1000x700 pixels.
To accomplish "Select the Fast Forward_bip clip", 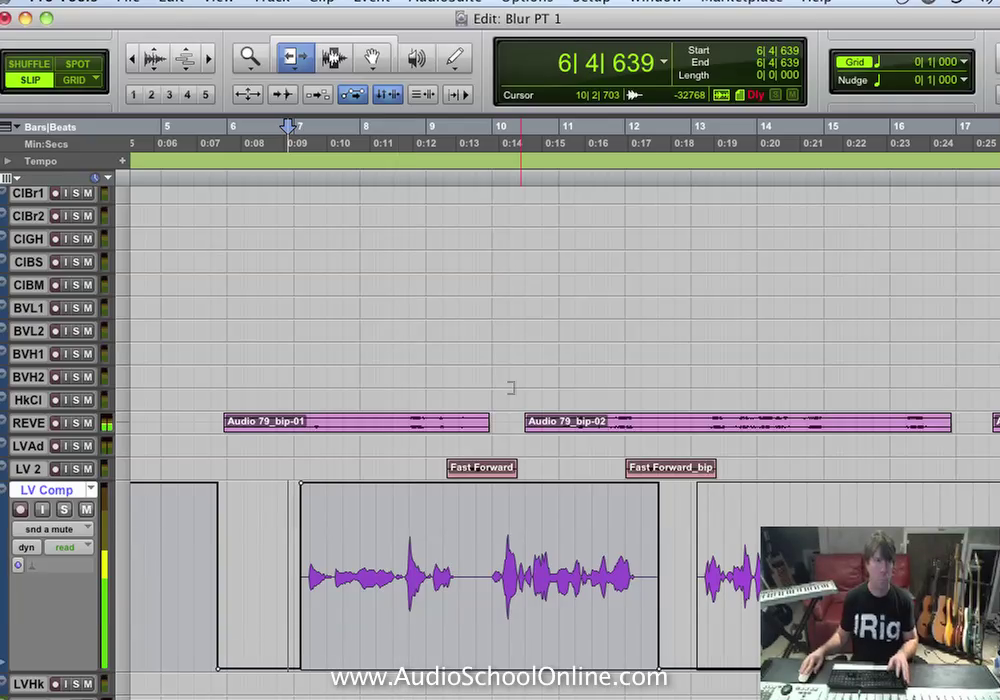I will tap(671, 467).
